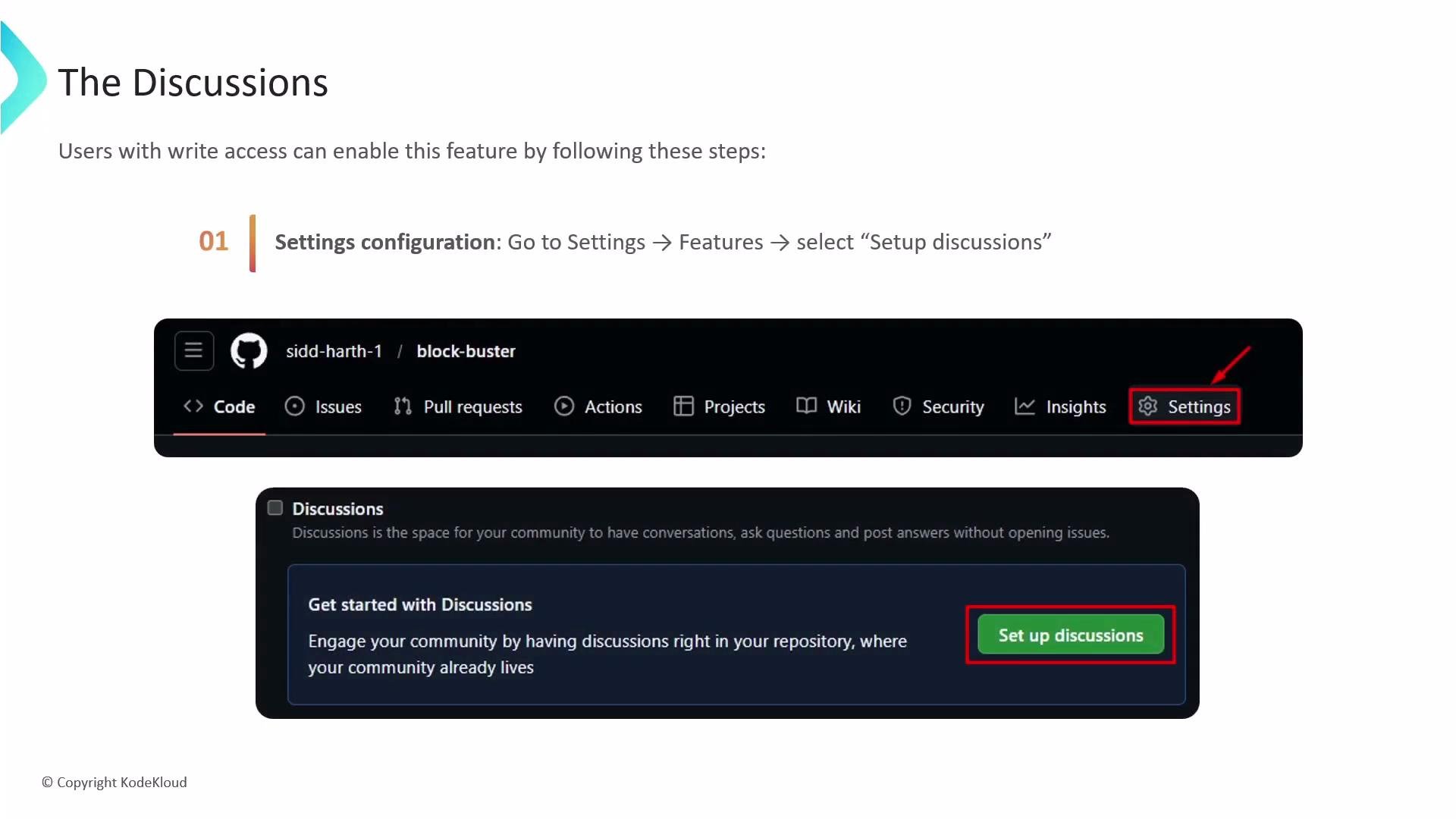This screenshot has width=1456, height=819.
Task: Click the Code tab angle-brackets icon
Action: click(x=193, y=406)
